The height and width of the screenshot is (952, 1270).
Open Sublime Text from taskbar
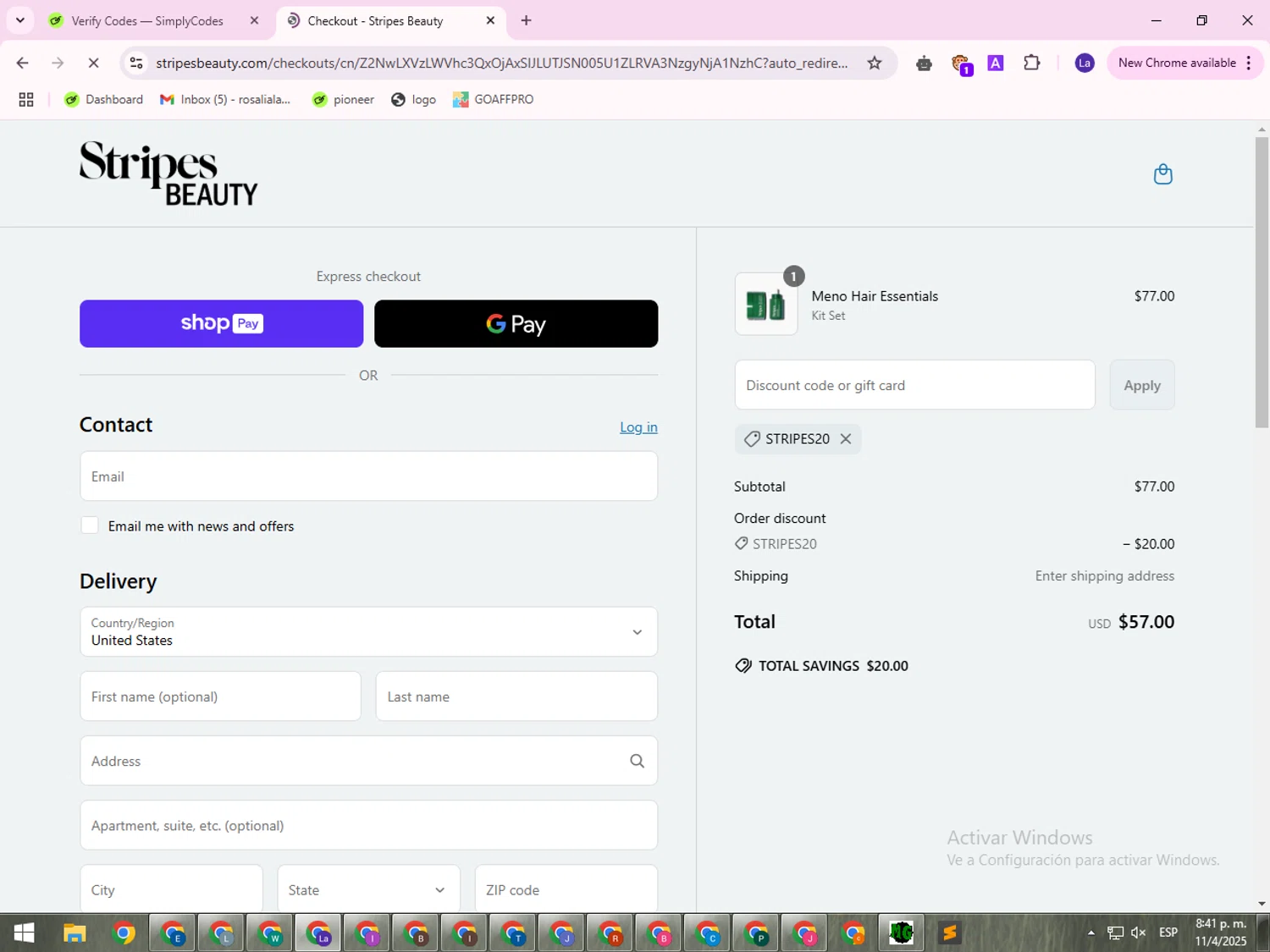click(949, 933)
